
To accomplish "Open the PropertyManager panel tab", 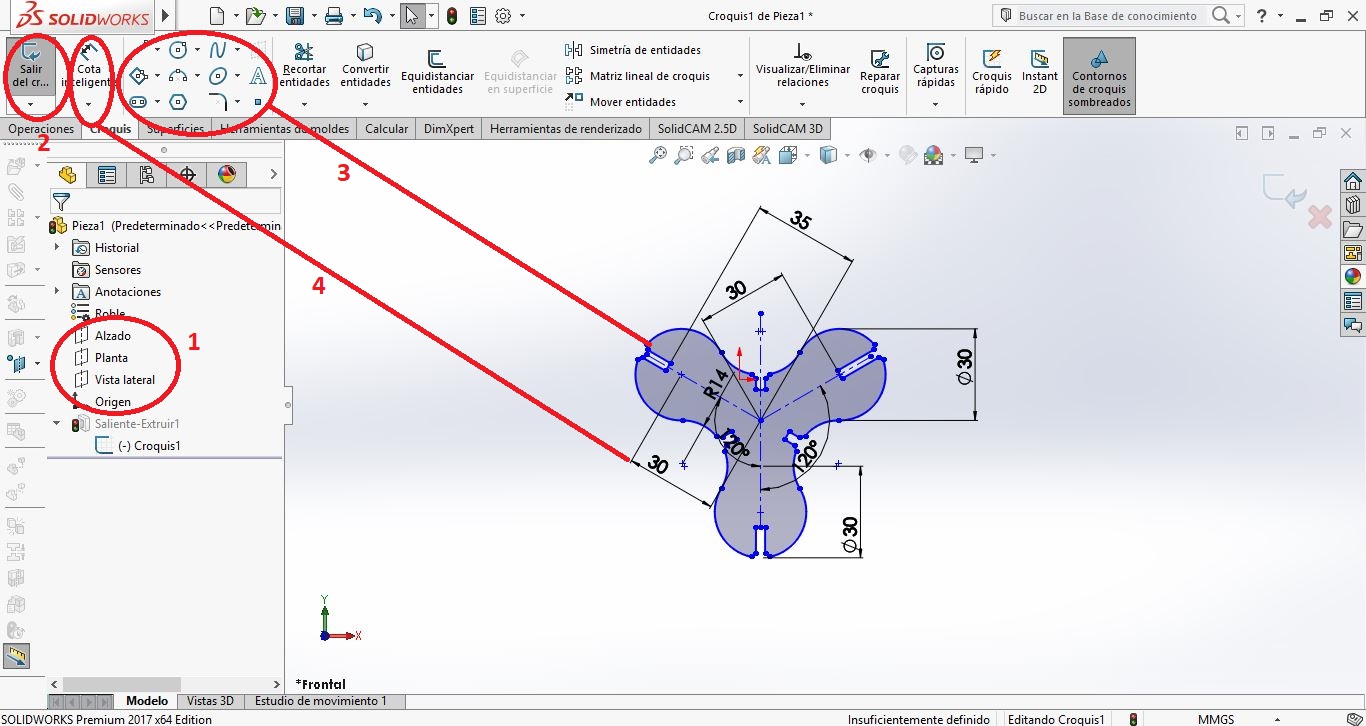I will tap(107, 175).
